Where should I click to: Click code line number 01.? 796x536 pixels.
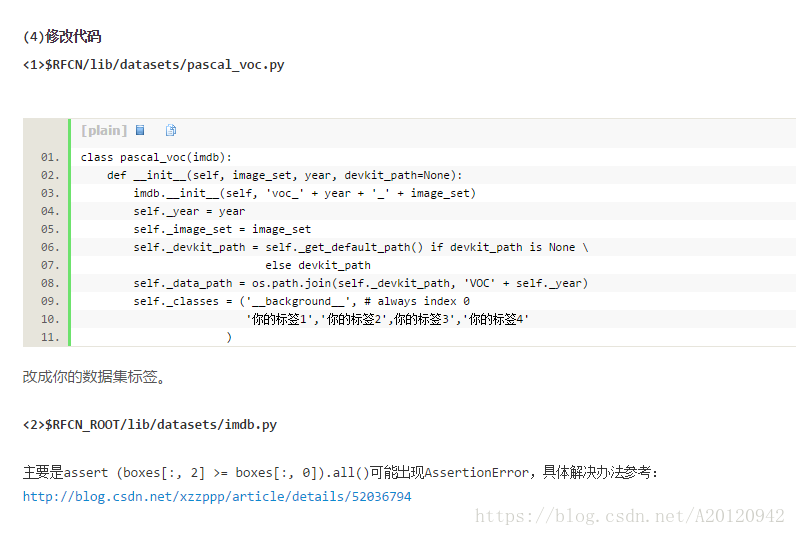(x=50, y=157)
